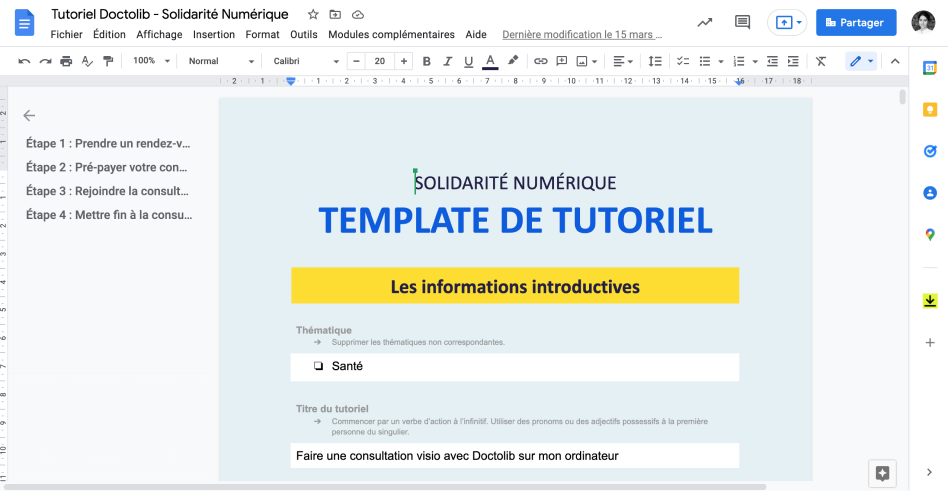Expand the zoom 100% dropdown
This screenshot has width=948, height=491.
(151, 61)
